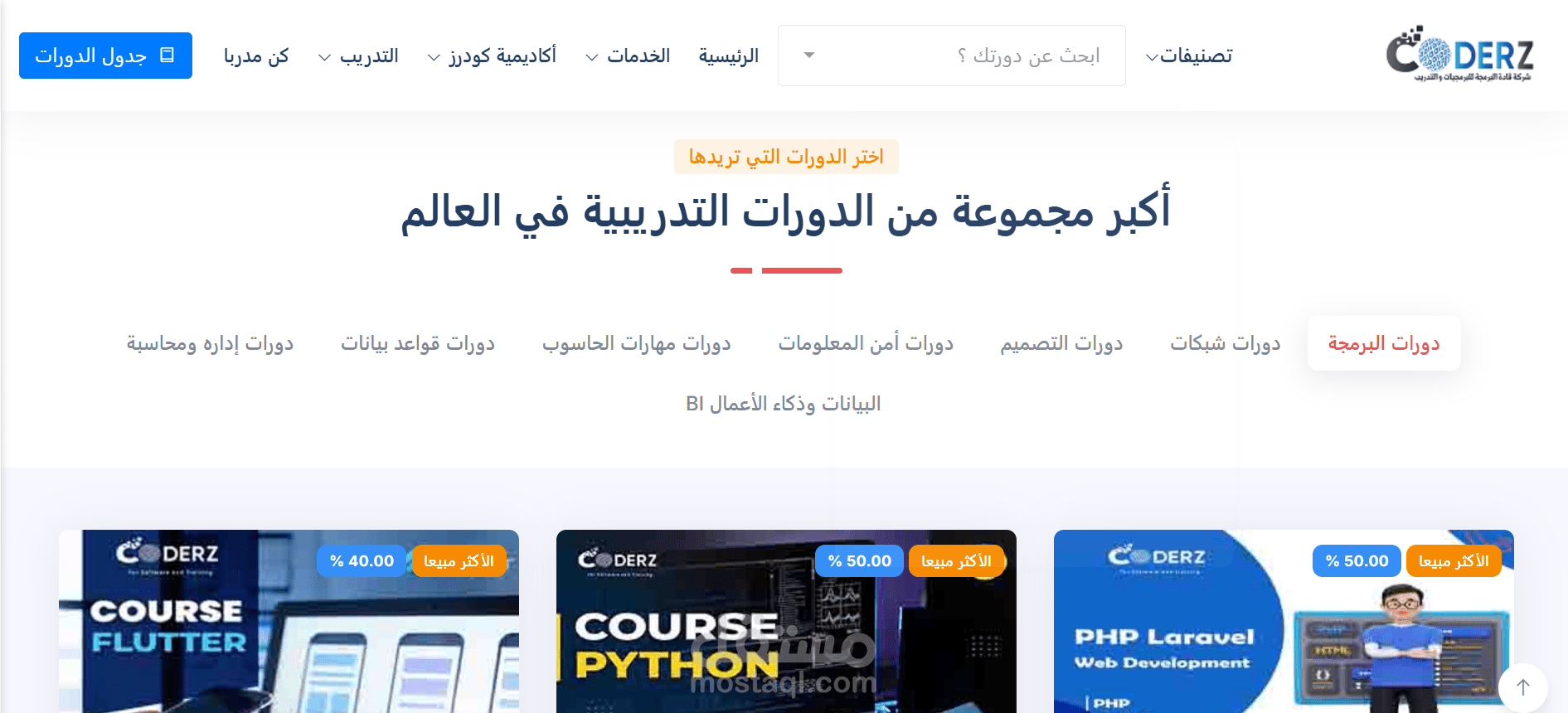Select the دورات شبكات tab
This screenshot has height=713, width=1568.
1226,343
